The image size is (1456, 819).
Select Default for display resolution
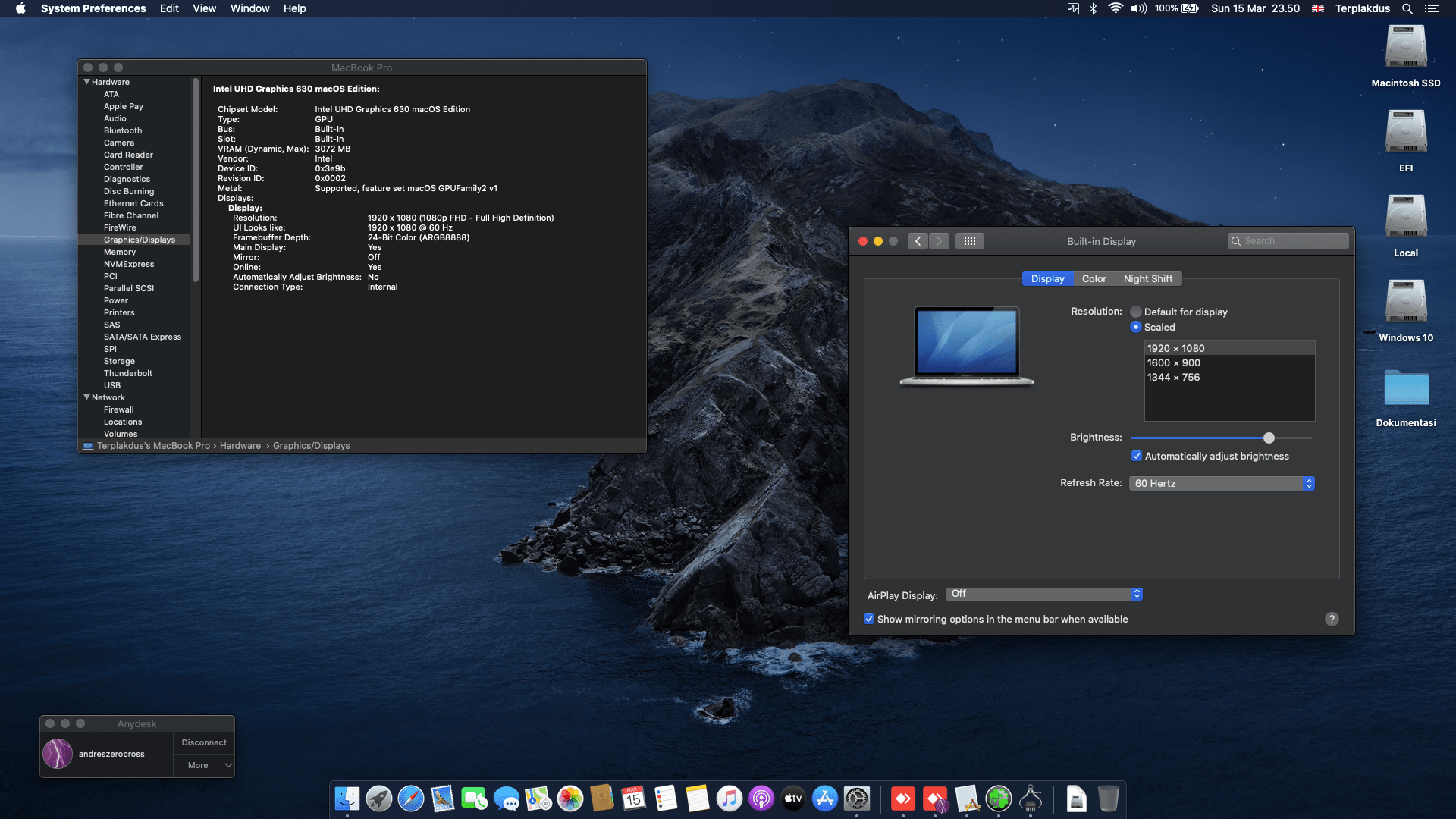(x=1136, y=312)
